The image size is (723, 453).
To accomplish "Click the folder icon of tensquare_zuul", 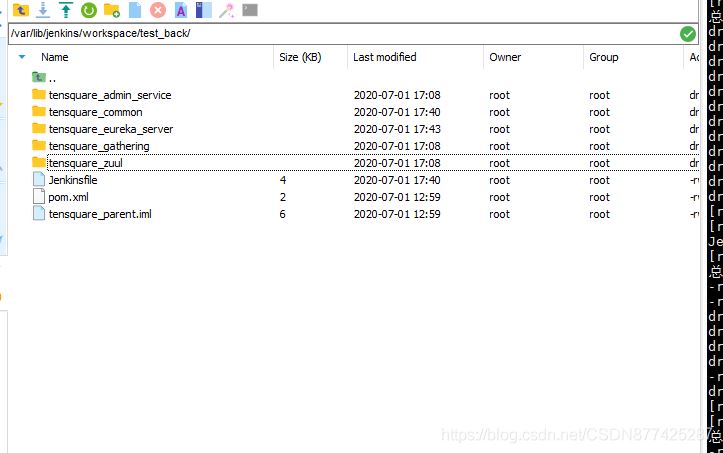I will tap(39, 162).
